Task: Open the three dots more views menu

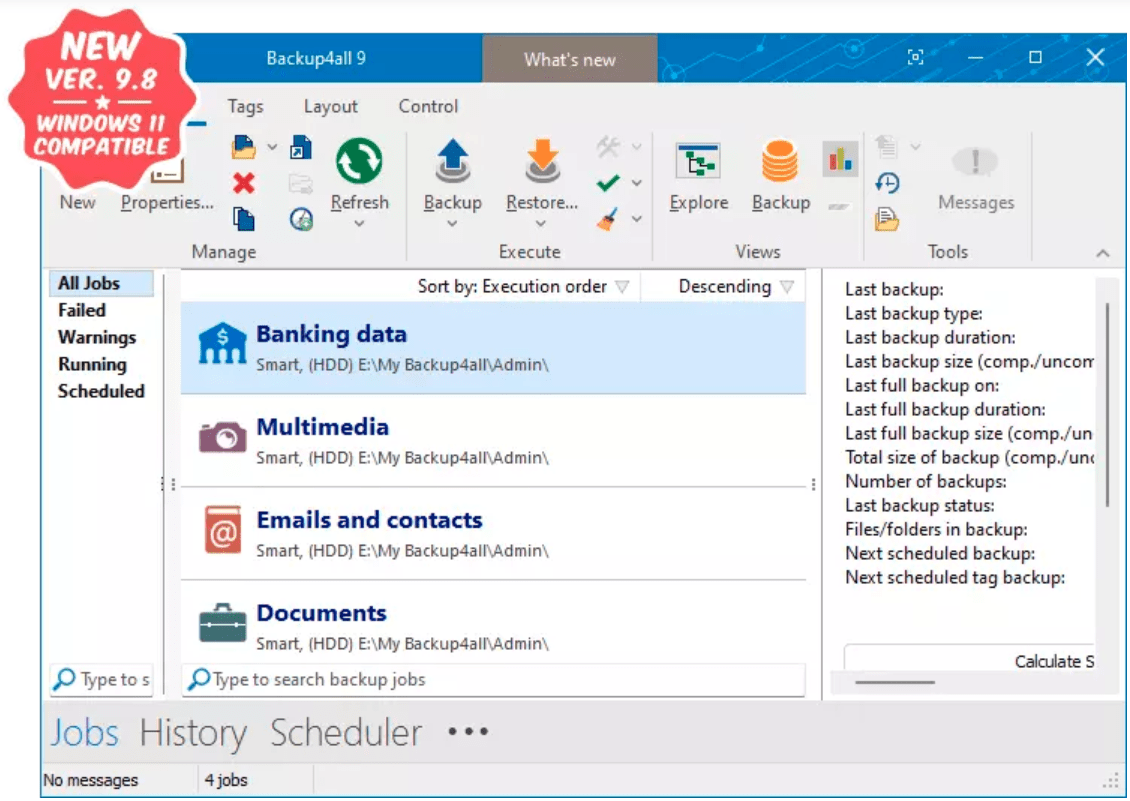Action: click(468, 732)
